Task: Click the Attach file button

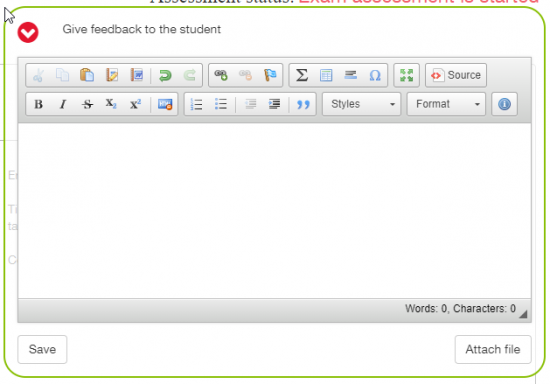Action: [493, 349]
